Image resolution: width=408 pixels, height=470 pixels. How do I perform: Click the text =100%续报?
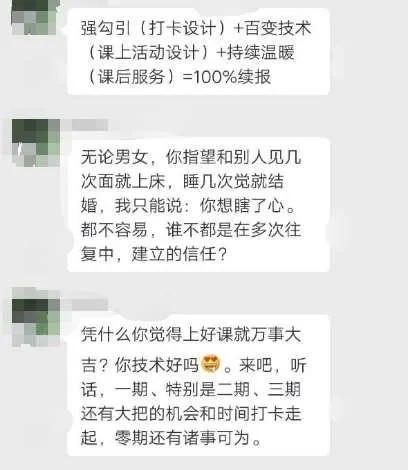coord(227,77)
